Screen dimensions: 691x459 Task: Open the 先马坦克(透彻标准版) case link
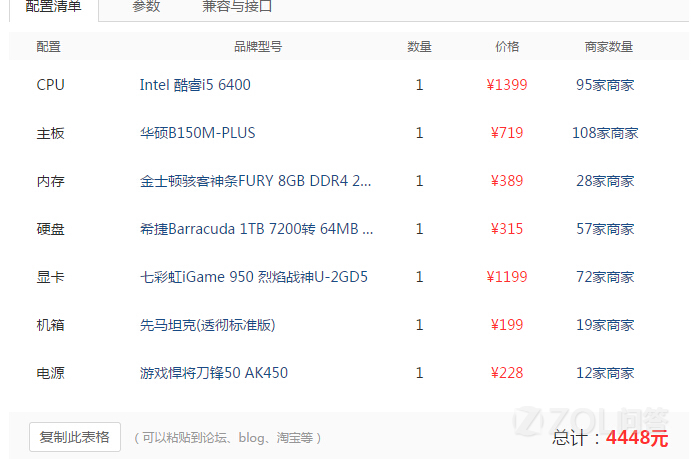coord(208,325)
